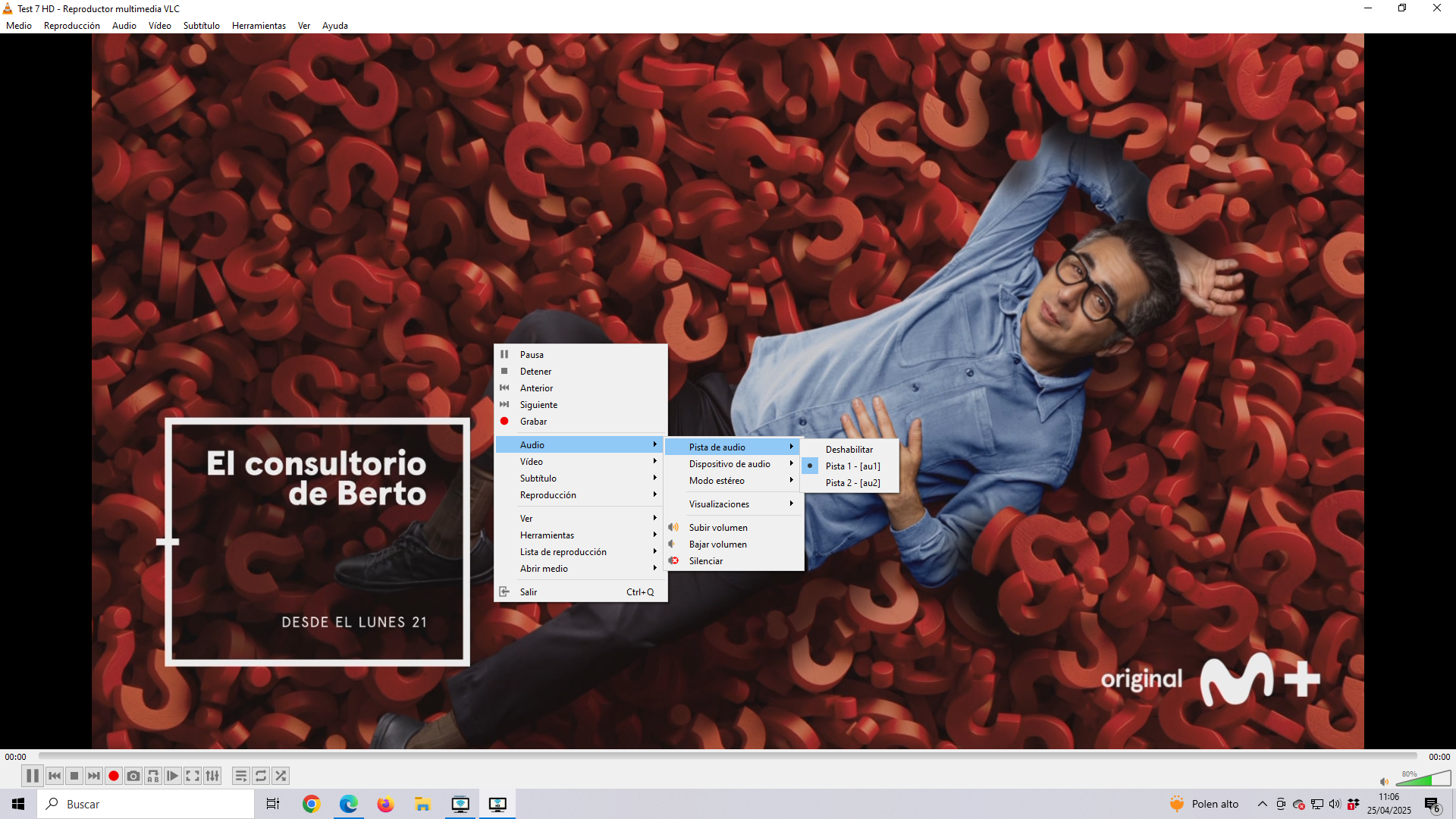Click Pausa in the context menu

click(x=581, y=355)
